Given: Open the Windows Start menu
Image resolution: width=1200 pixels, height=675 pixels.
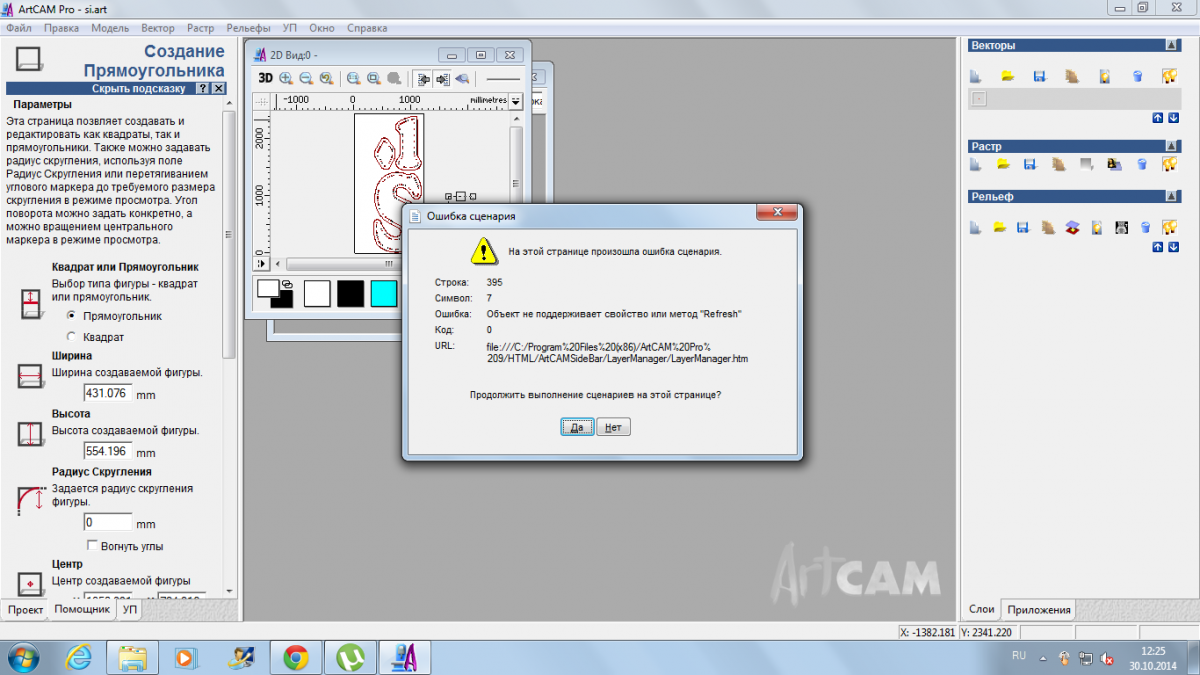Looking at the screenshot, I should click(22, 657).
